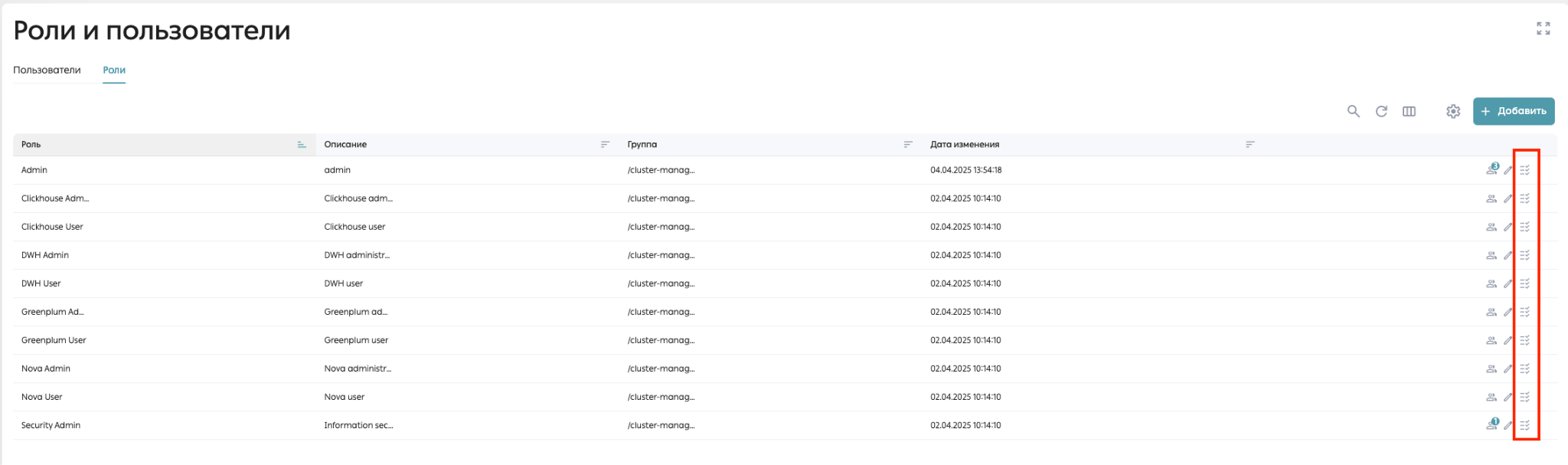
Task: Select the Nova User row
Action: (785, 397)
